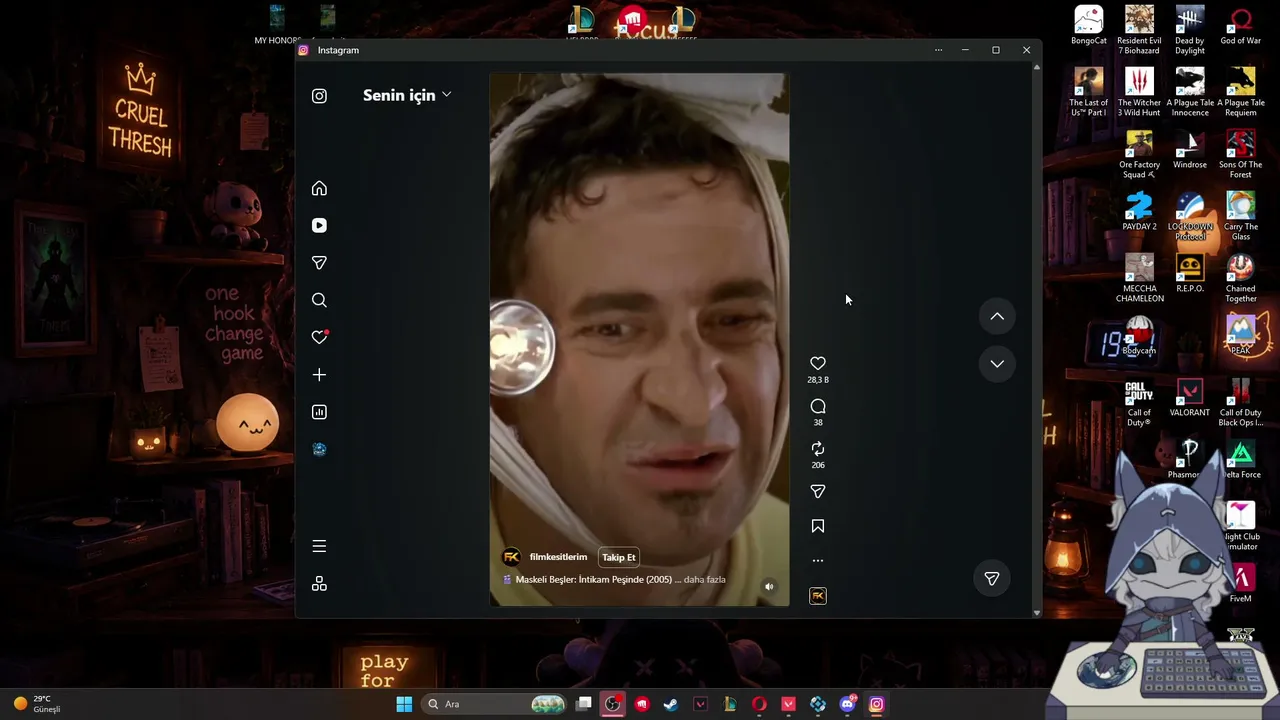Toggle the reel's sound with speaker icon
Viewport: 1280px width, 720px height.
(769, 587)
